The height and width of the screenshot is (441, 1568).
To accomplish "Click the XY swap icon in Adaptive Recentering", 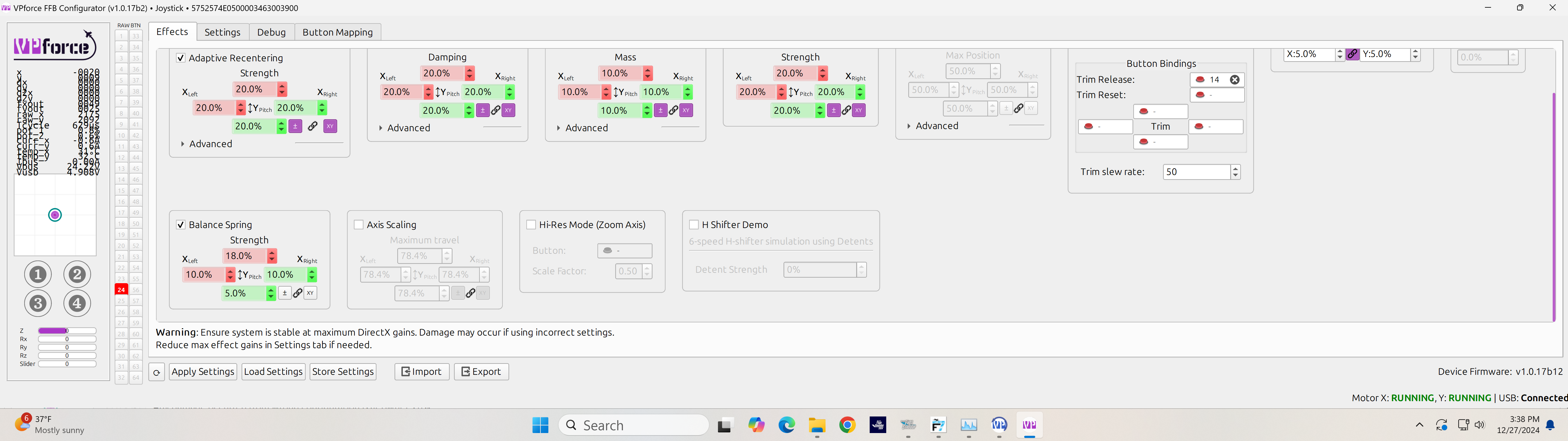I will tap(329, 126).
